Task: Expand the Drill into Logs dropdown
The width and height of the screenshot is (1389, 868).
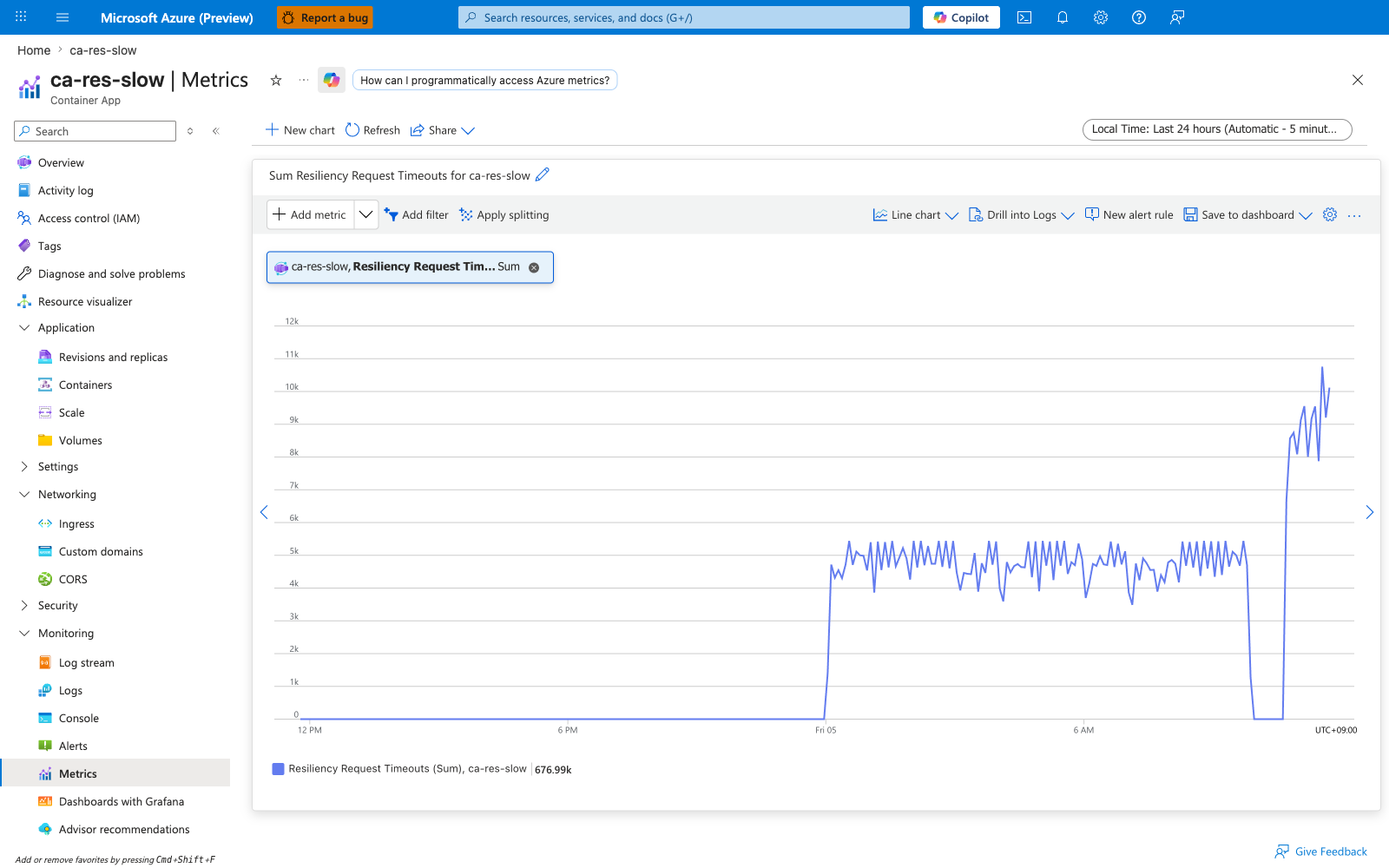Action: [x=1022, y=214]
